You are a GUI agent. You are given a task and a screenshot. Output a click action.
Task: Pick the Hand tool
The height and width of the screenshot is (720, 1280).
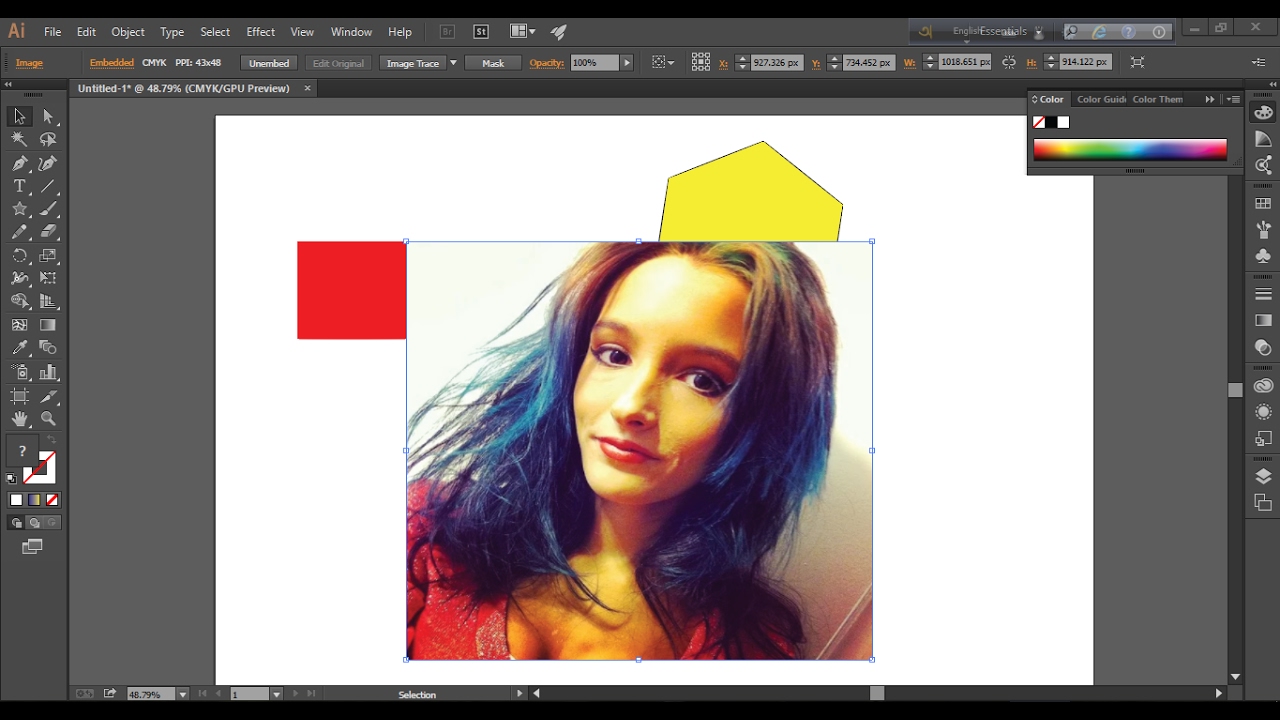click(x=19, y=419)
